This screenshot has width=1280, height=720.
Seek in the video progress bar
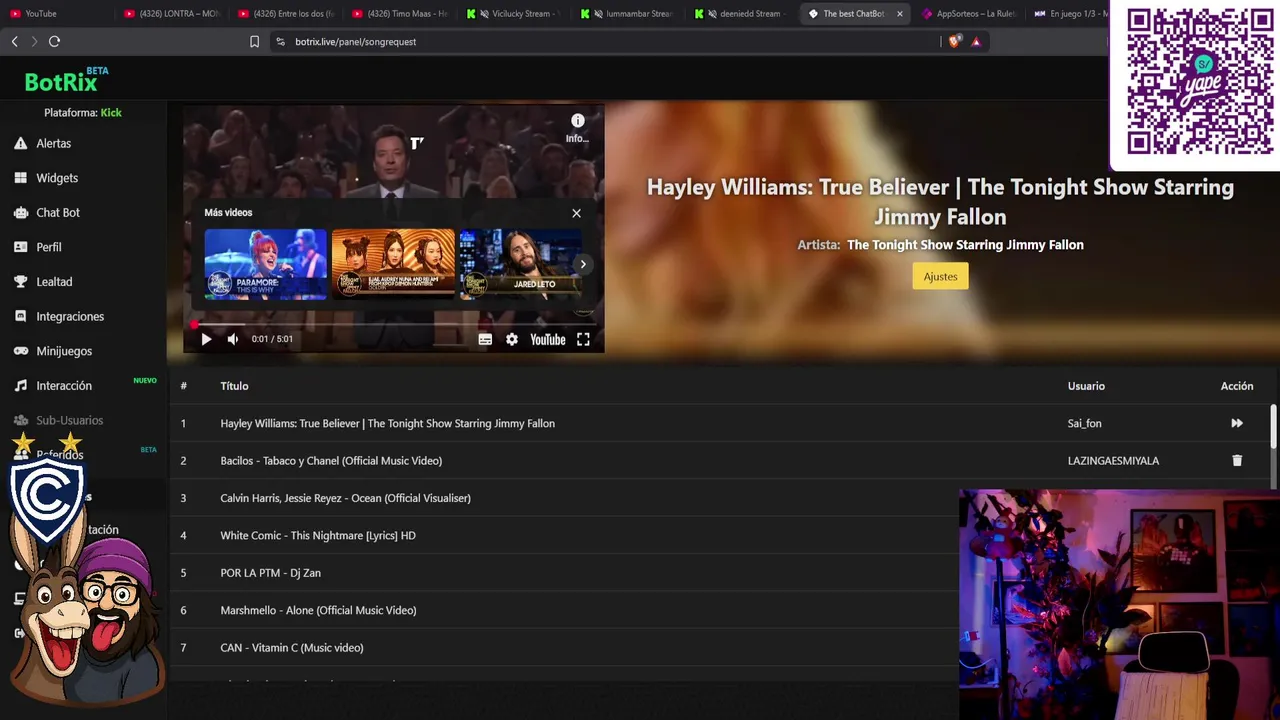(394, 324)
